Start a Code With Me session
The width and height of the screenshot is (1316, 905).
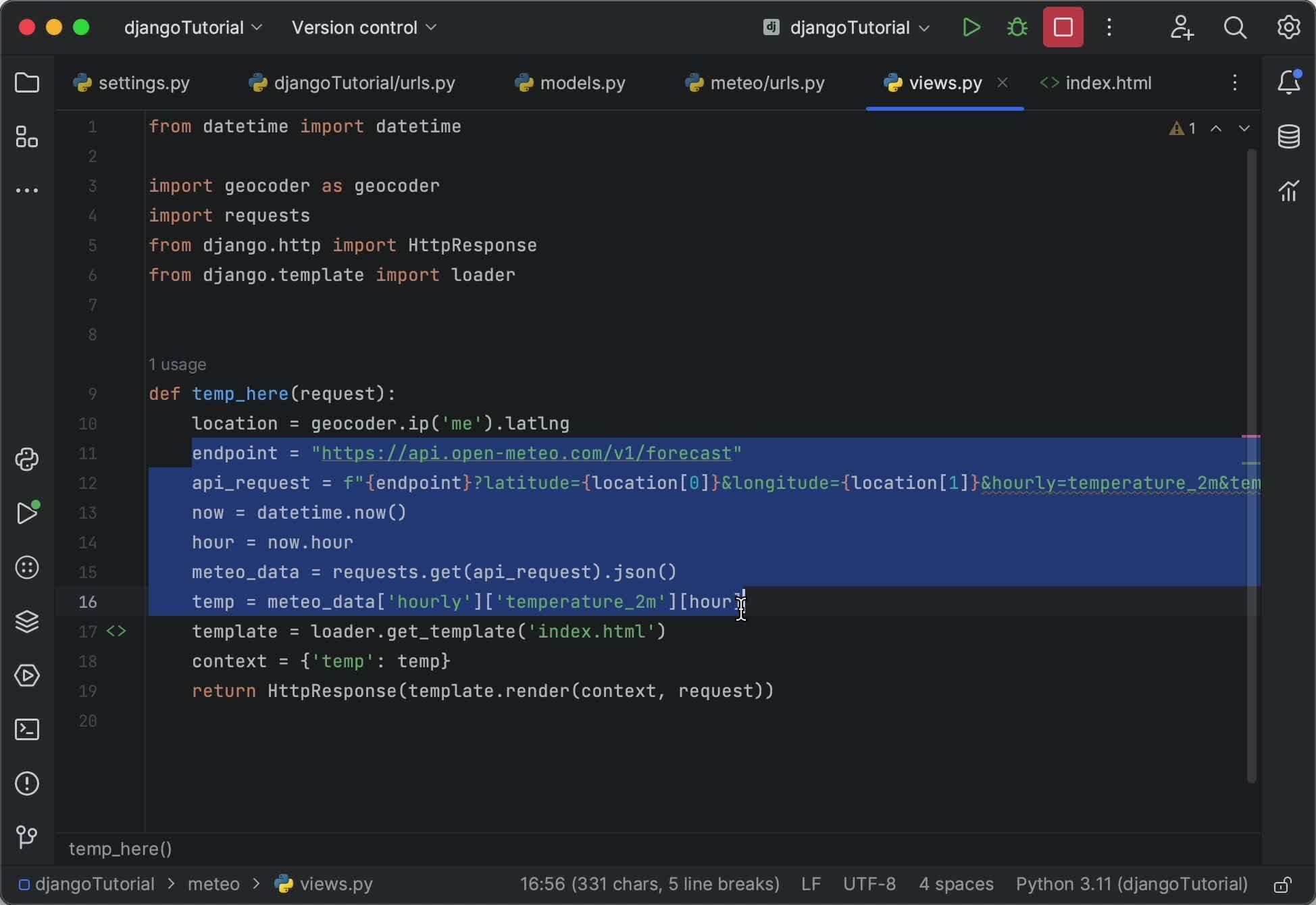coord(1182,28)
